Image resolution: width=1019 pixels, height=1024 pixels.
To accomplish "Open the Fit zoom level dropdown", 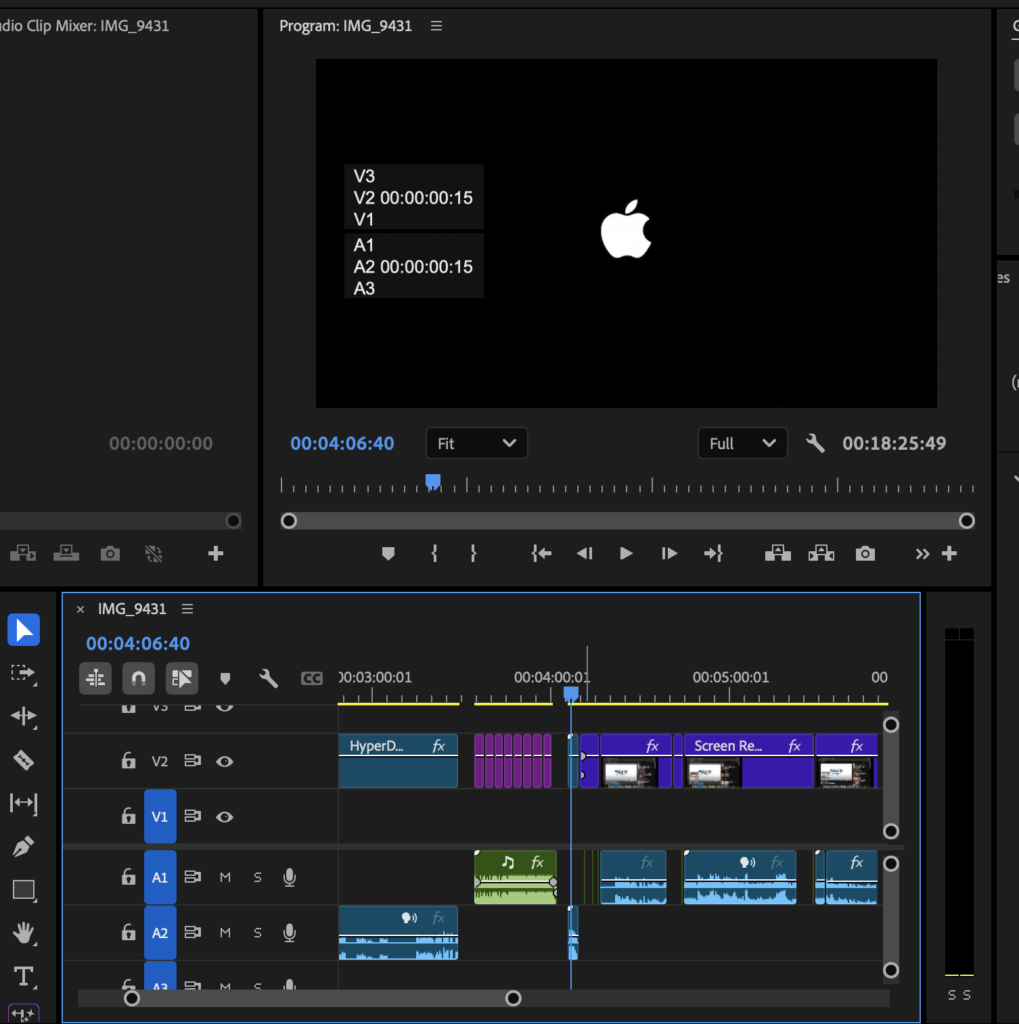I will 477,443.
